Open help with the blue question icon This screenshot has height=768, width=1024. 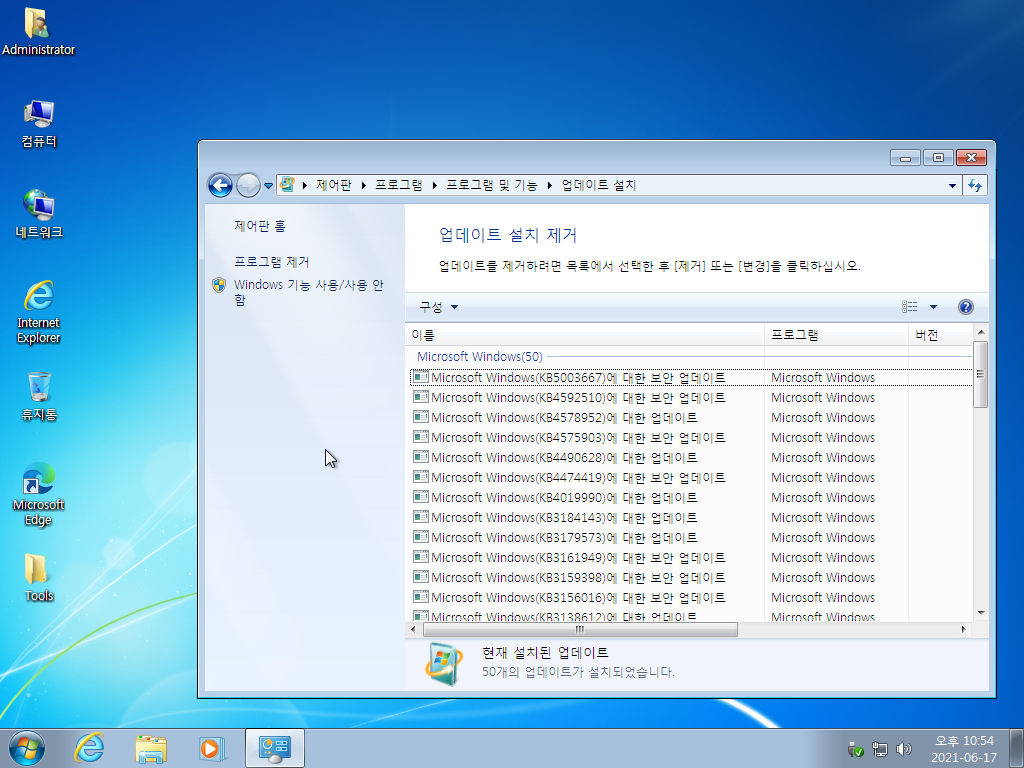[966, 307]
